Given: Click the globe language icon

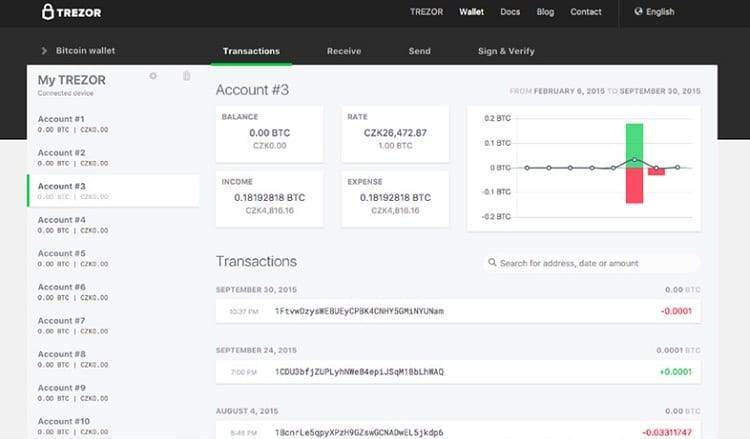Looking at the screenshot, I should [638, 11].
